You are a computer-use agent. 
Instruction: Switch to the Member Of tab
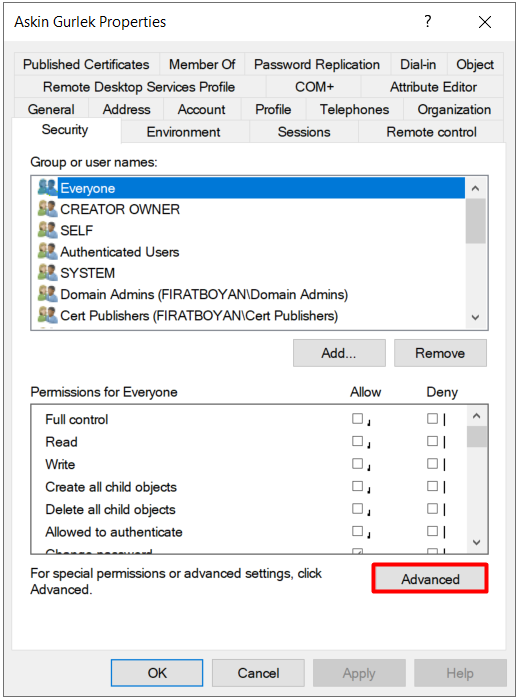pos(202,64)
